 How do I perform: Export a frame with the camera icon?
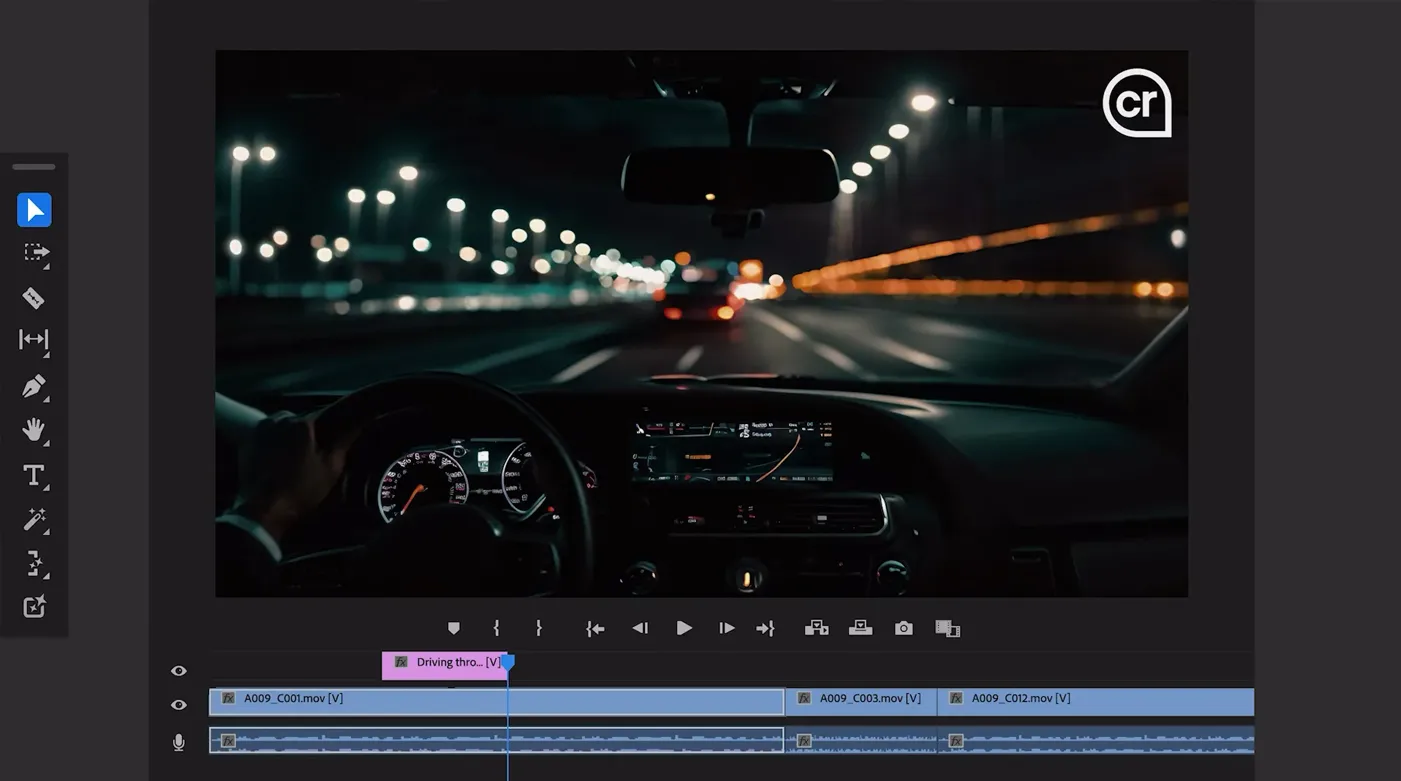coord(903,627)
